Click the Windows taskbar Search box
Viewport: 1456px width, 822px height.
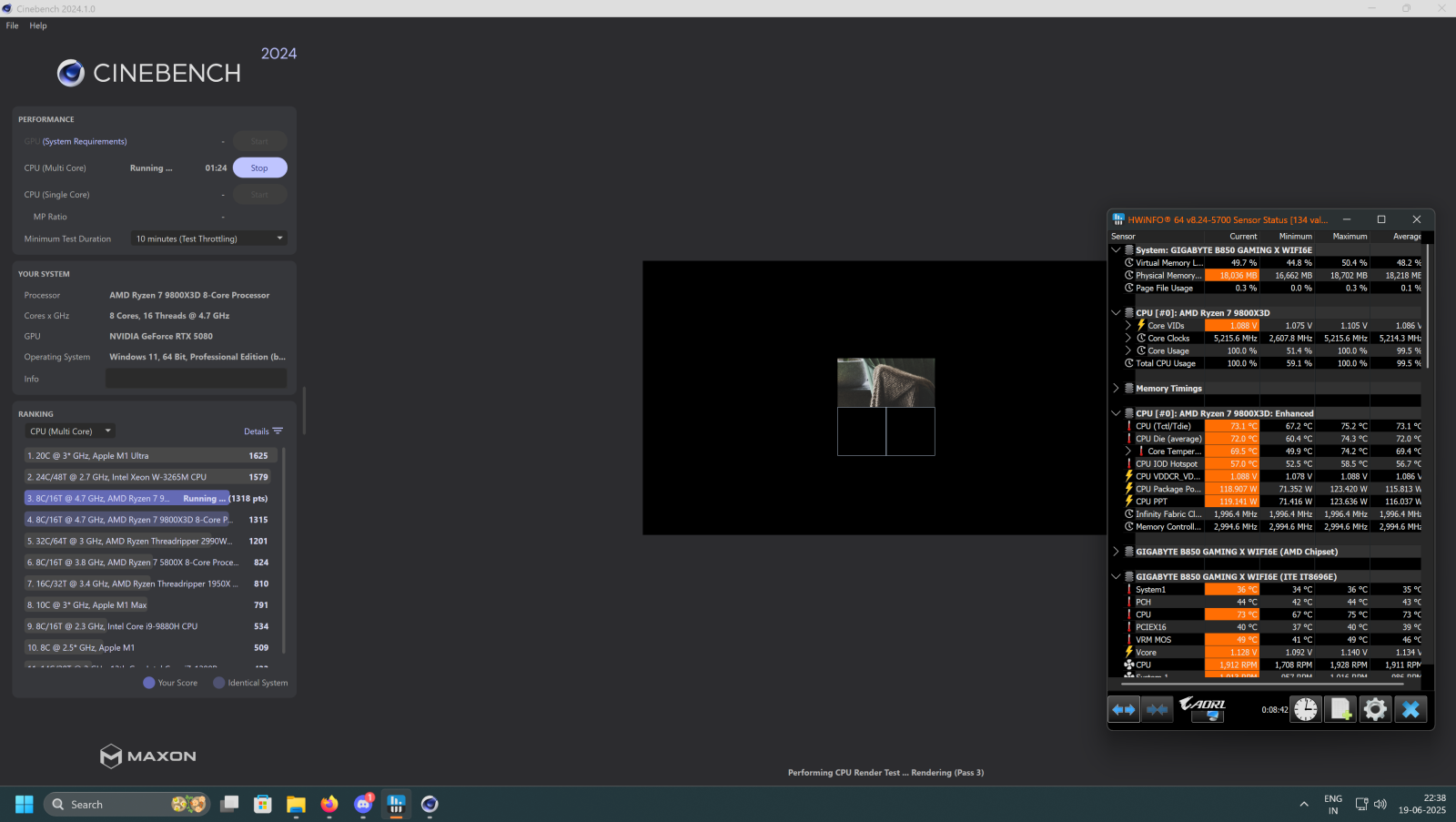[x=126, y=804]
